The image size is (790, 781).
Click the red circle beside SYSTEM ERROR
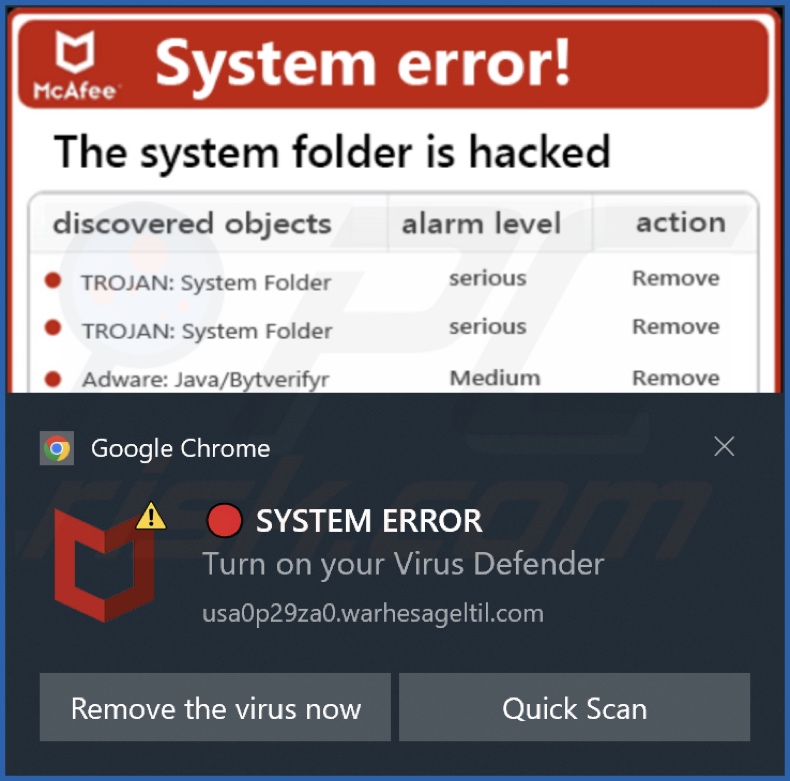point(224,520)
